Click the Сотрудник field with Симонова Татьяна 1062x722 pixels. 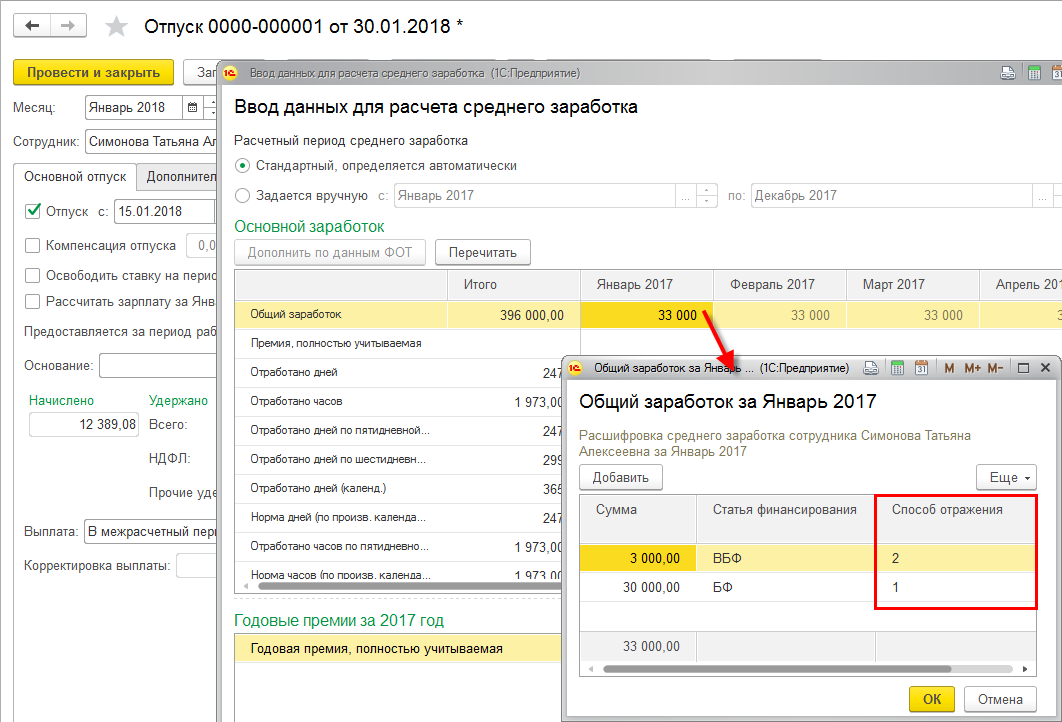[x=151, y=142]
